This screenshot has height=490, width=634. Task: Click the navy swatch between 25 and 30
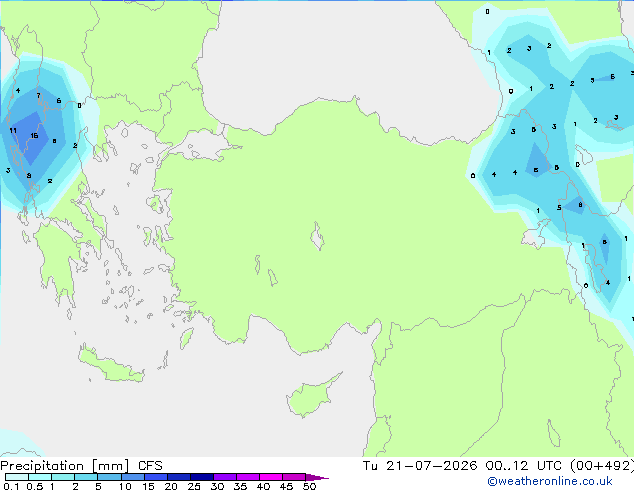click(x=202, y=477)
